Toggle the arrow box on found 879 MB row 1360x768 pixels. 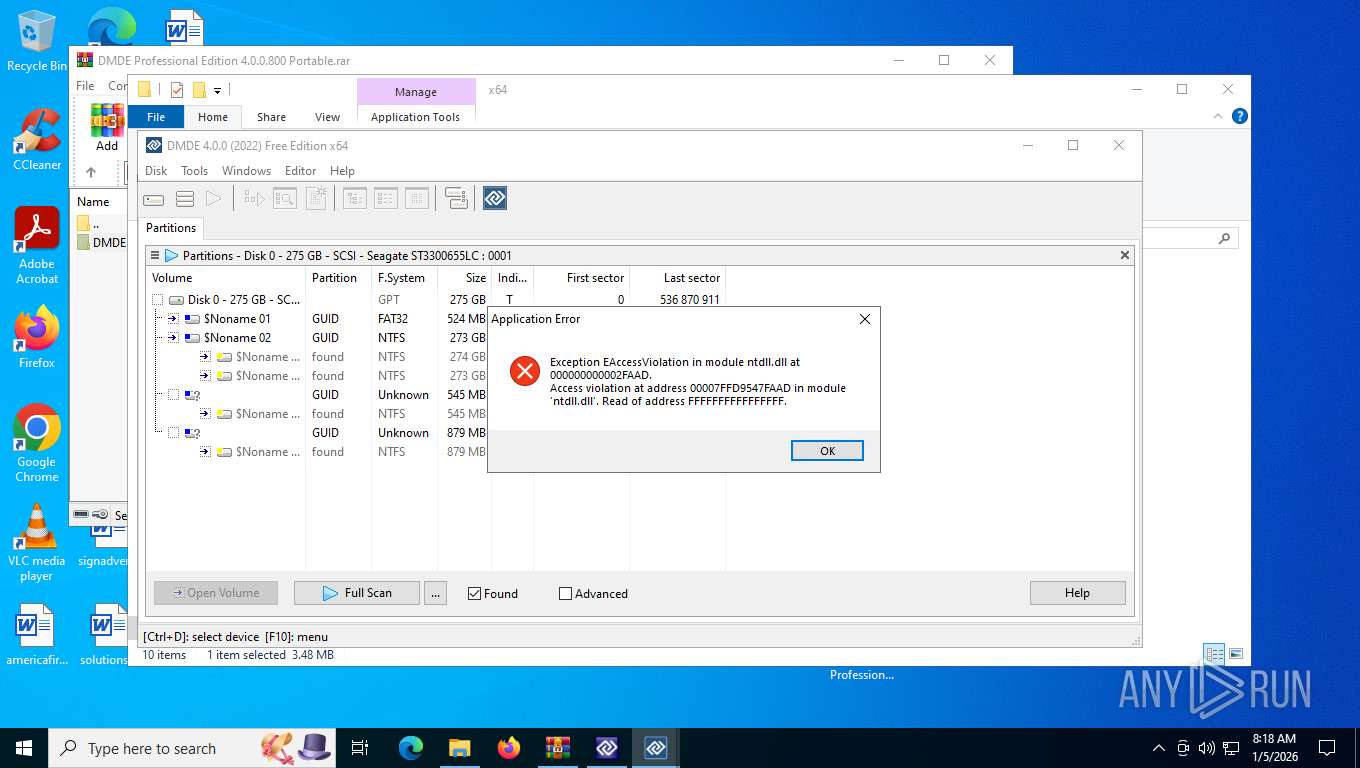coord(205,452)
